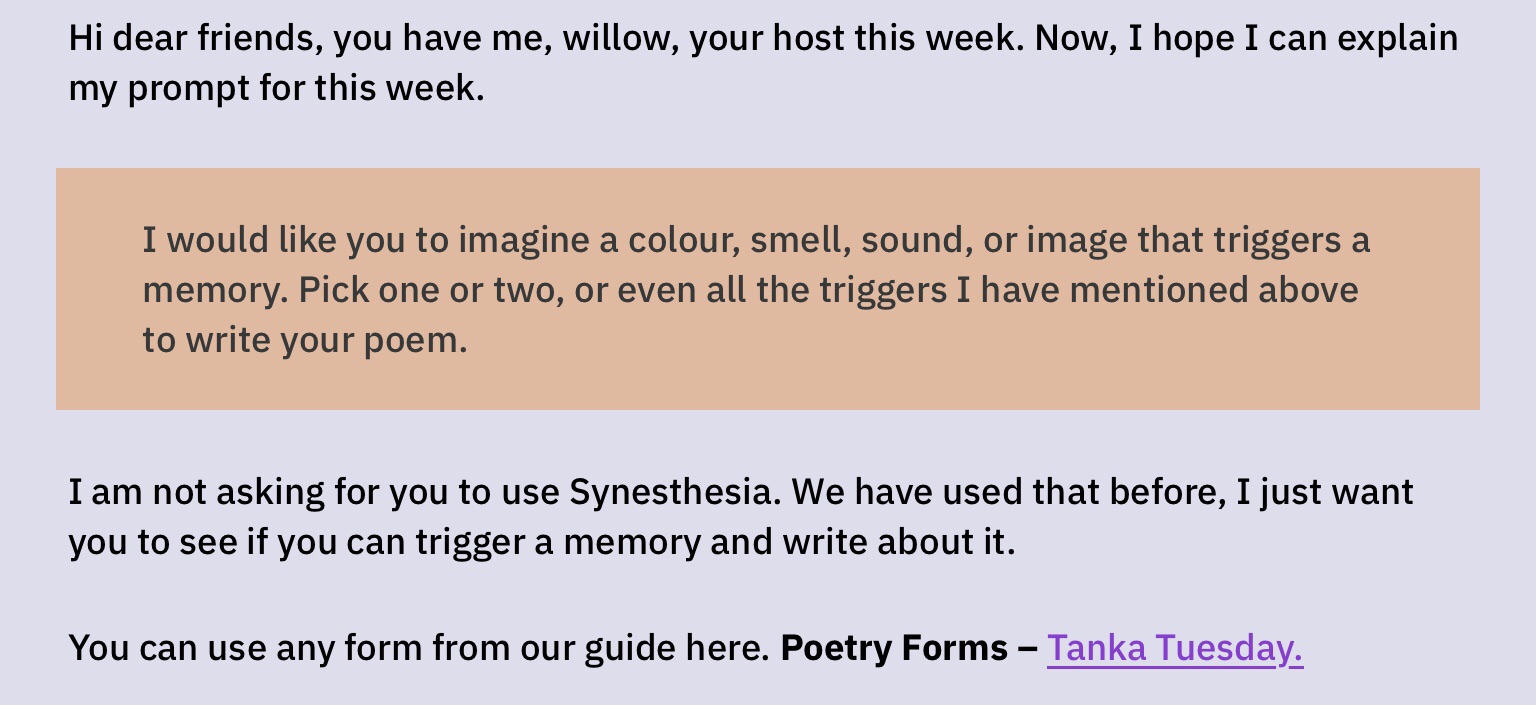Click the word 'smell' in the quote
Screen dimensions: 1536x705
[797, 240]
